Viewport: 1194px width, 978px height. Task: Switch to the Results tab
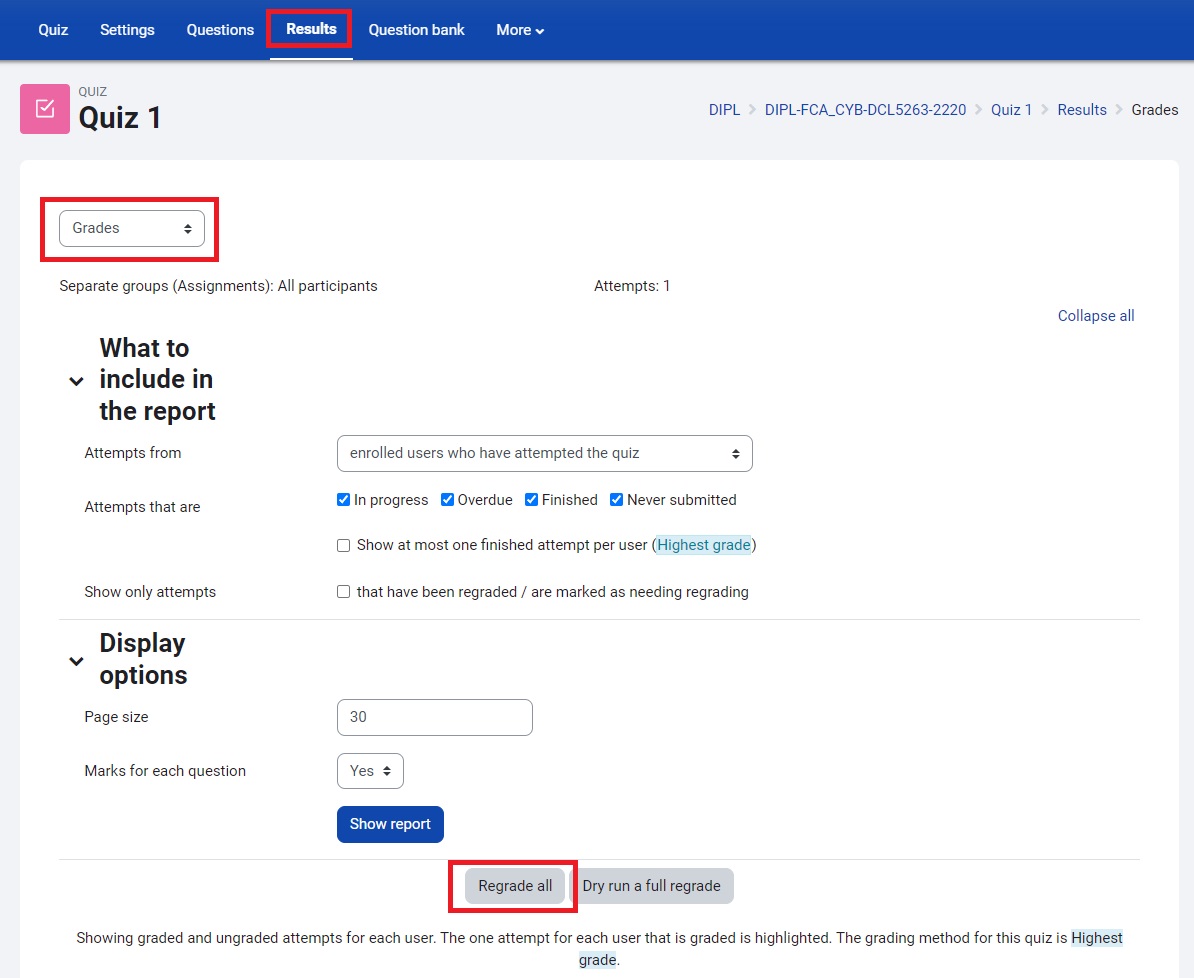coord(310,29)
